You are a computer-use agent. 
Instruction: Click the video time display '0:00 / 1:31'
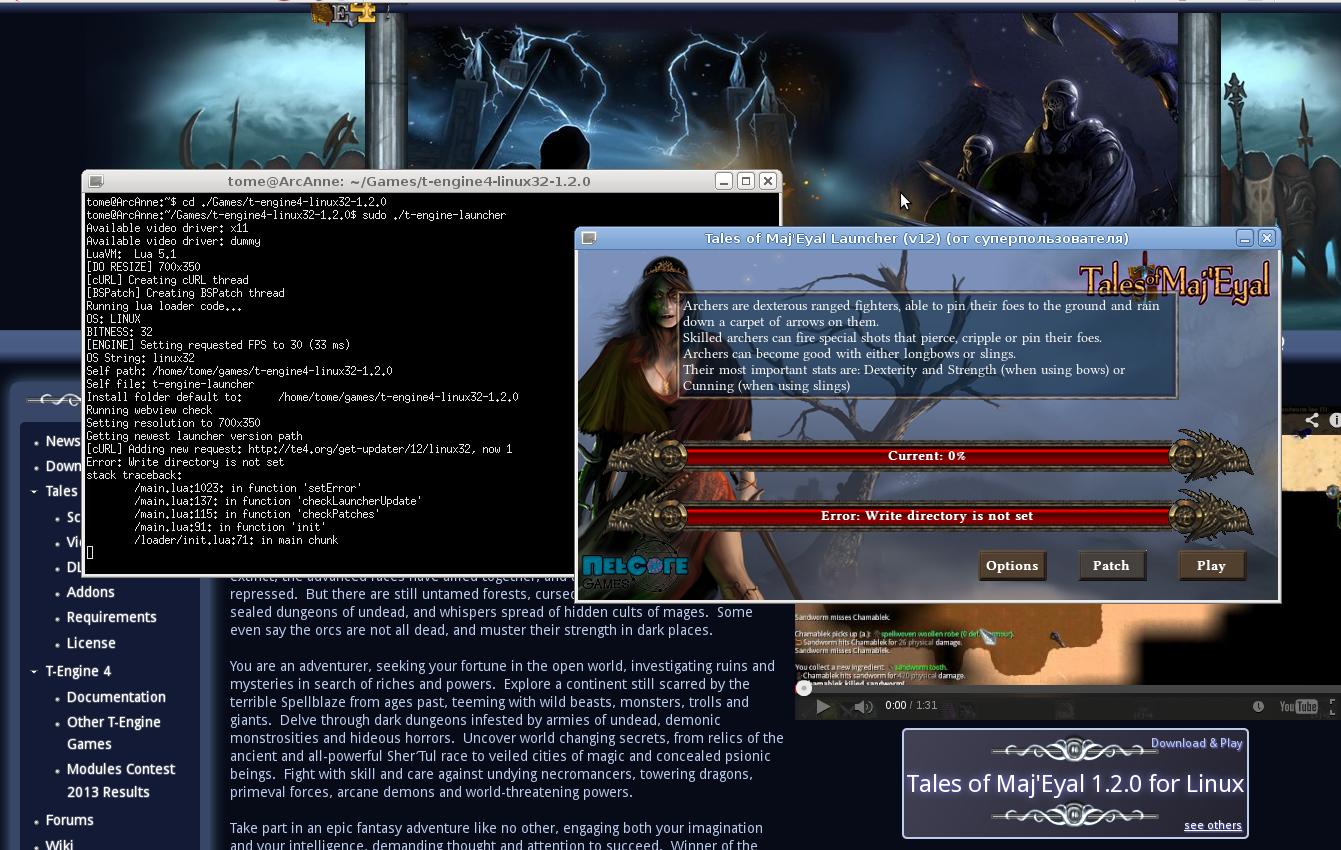[x=912, y=706]
